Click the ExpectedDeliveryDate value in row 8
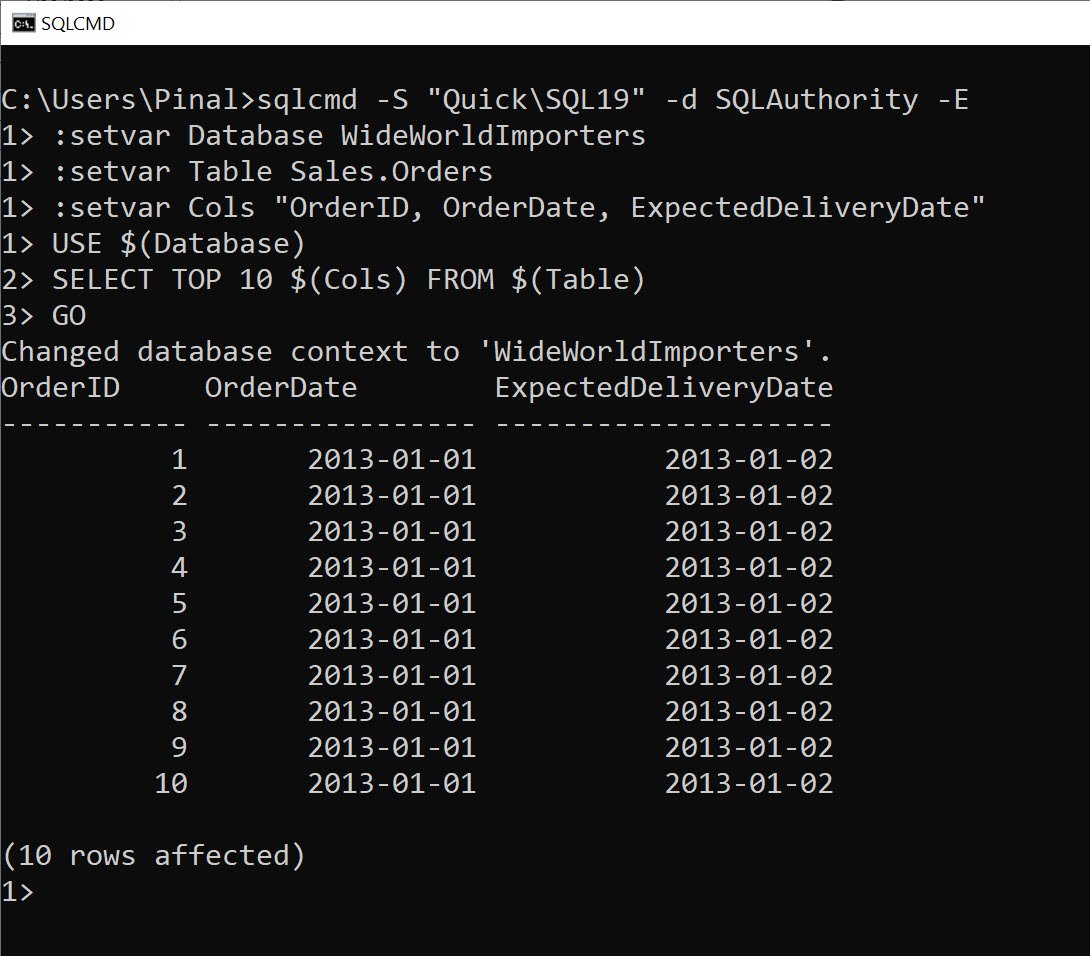Viewport: 1090px width, 956px height. (x=749, y=711)
